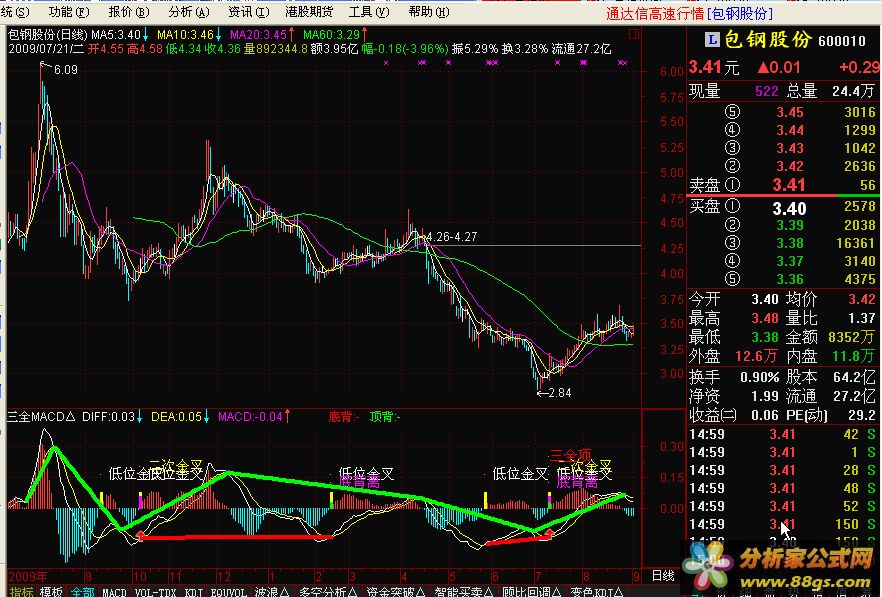Viewport: 882px width, 597px height.
Task: Click the blue L icon beside 包钢股份
Action: click(712, 39)
